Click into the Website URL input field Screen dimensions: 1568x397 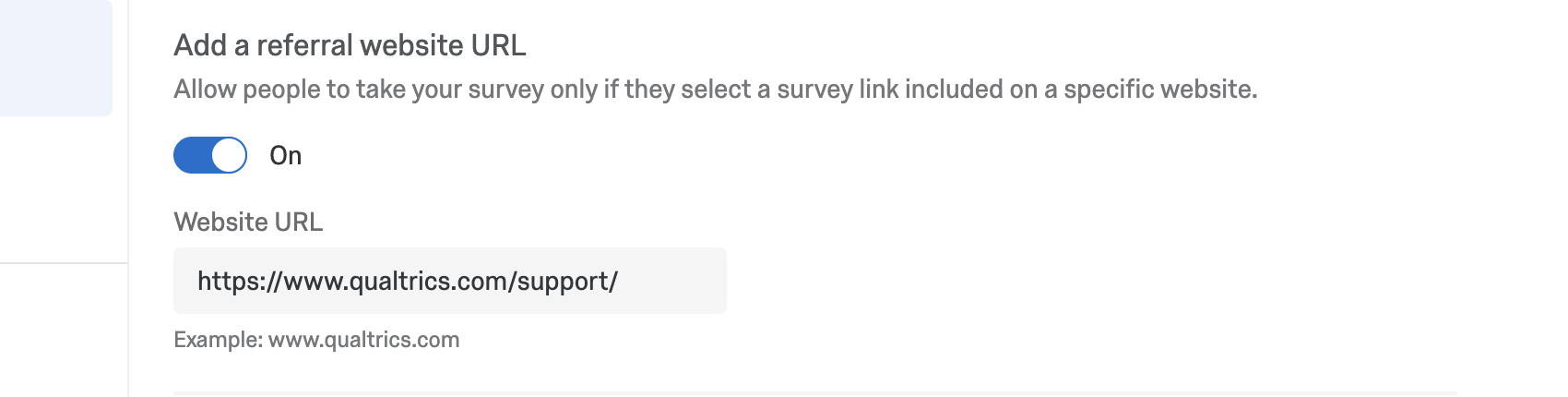point(449,281)
